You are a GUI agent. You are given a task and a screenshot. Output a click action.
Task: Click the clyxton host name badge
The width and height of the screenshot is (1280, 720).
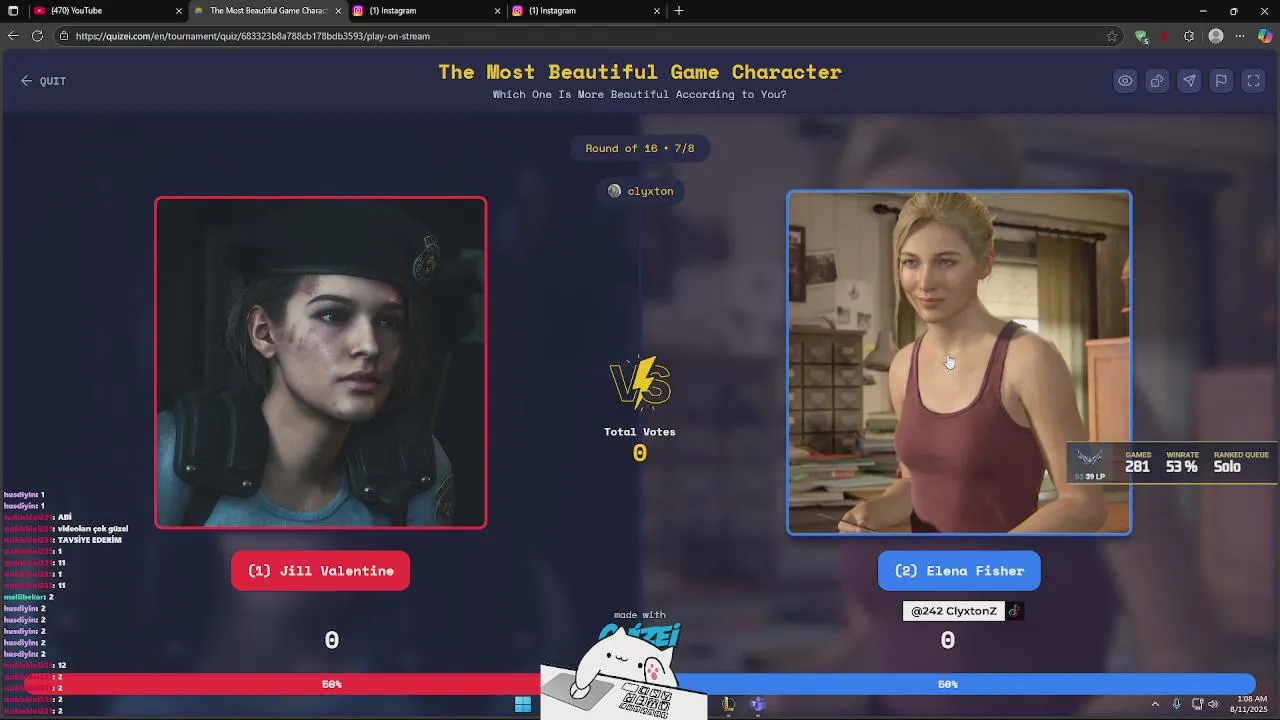[x=640, y=191]
